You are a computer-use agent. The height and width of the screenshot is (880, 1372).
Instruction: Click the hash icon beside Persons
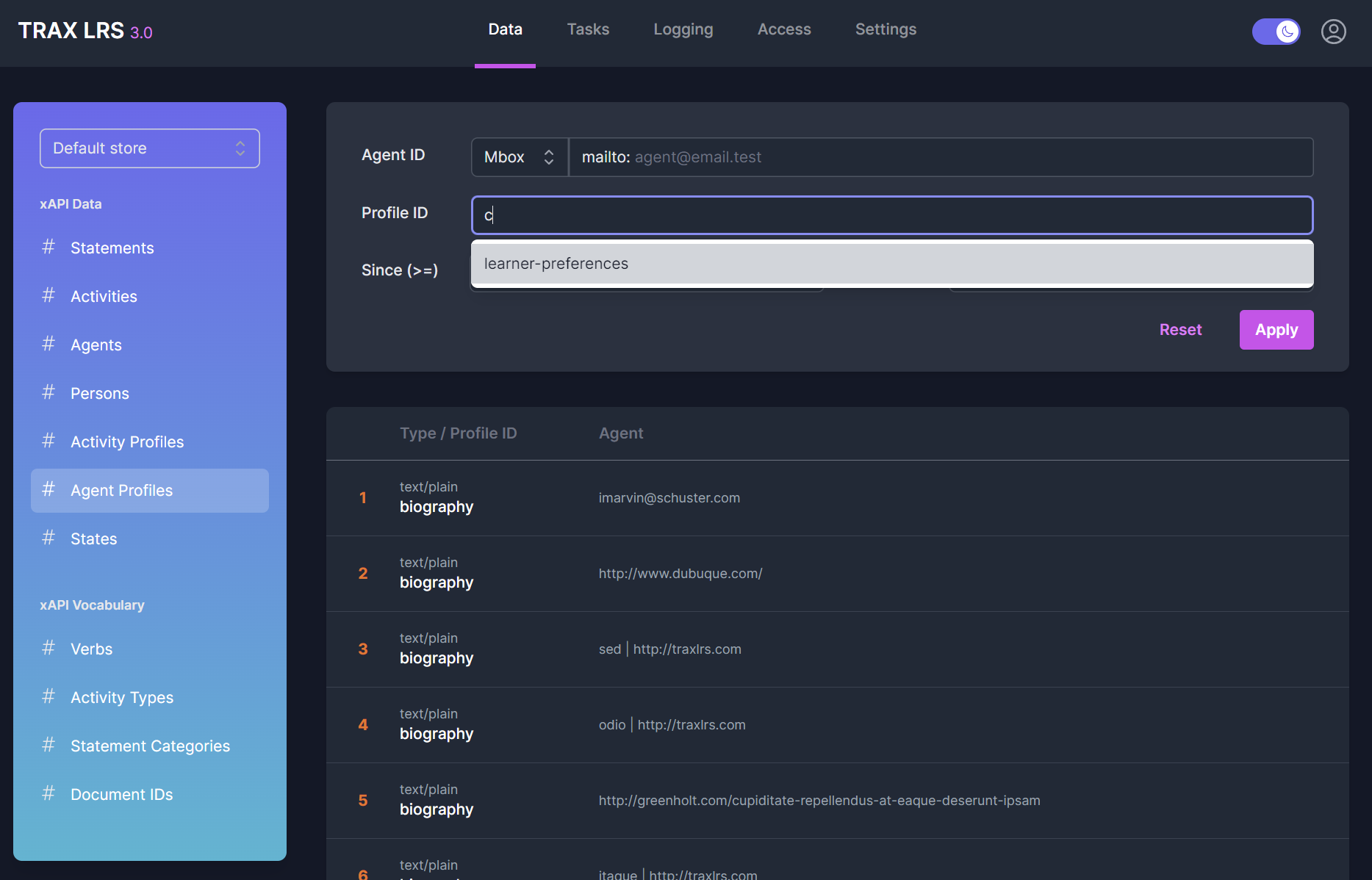click(49, 393)
